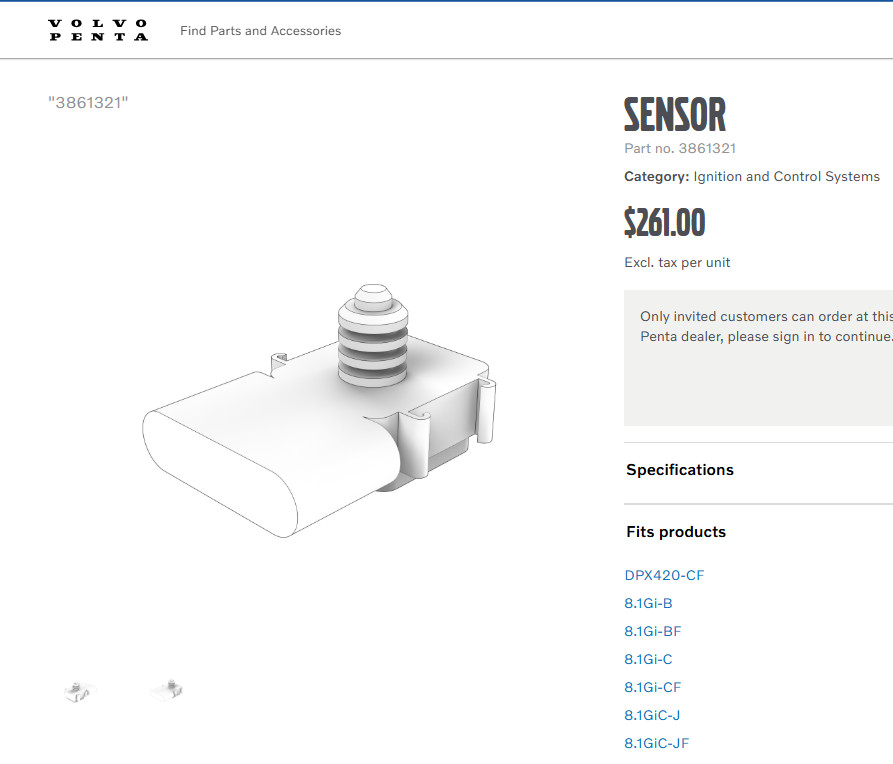Image resolution: width=893 pixels, height=764 pixels.
Task: Open the 8.1Gi-CF product link
Action: (652, 687)
